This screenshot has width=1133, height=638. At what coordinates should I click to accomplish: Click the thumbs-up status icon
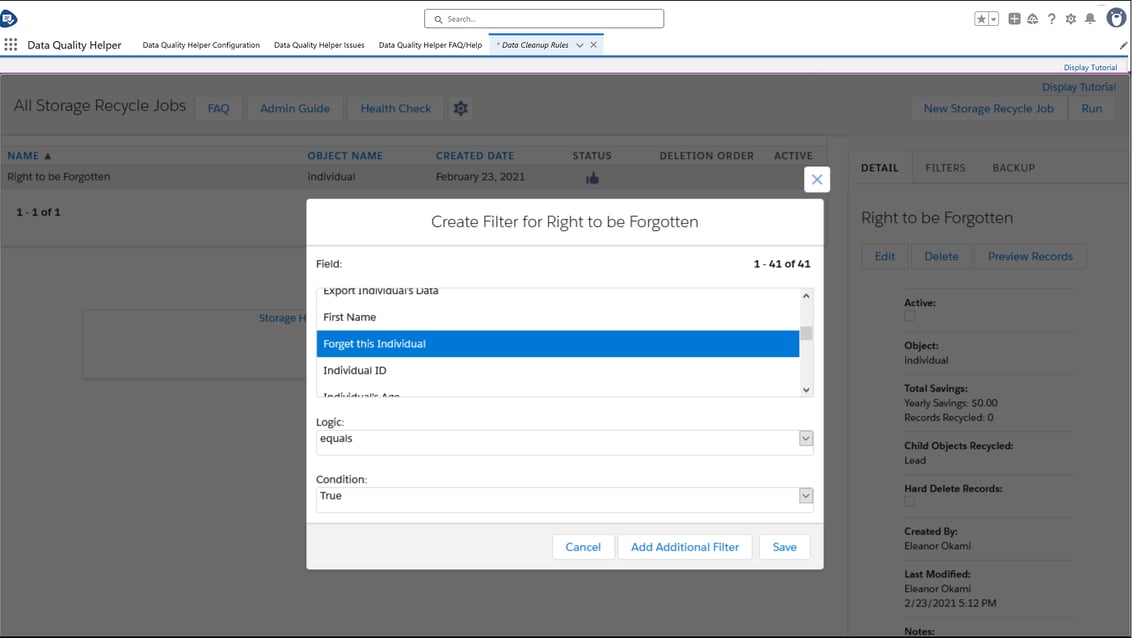tap(593, 178)
